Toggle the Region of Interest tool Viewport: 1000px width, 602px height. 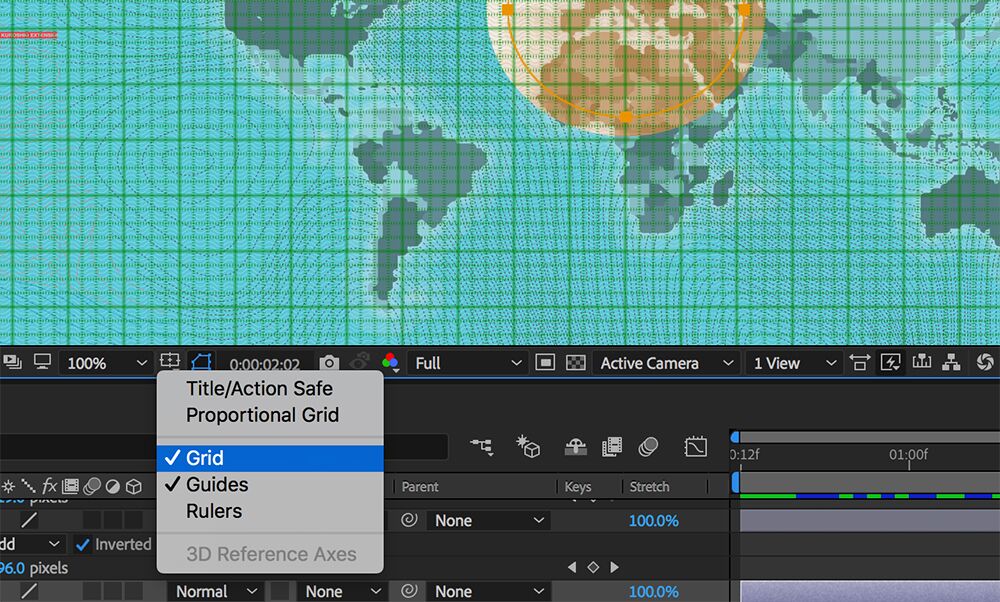point(545,363)
